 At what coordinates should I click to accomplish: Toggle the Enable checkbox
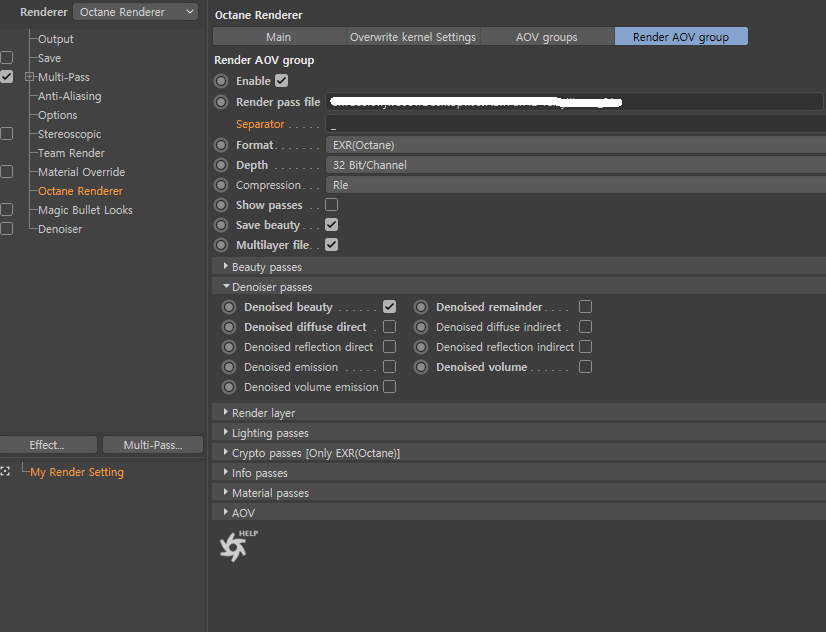(282, 81)
